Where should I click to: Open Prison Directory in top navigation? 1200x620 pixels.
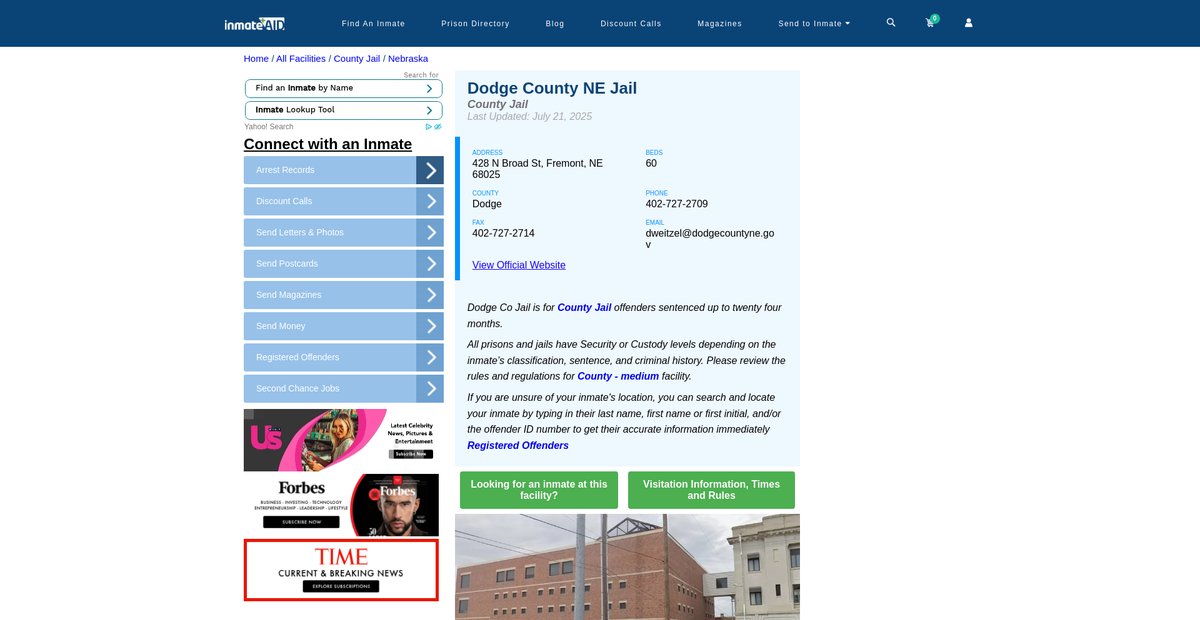click(475, 23)
